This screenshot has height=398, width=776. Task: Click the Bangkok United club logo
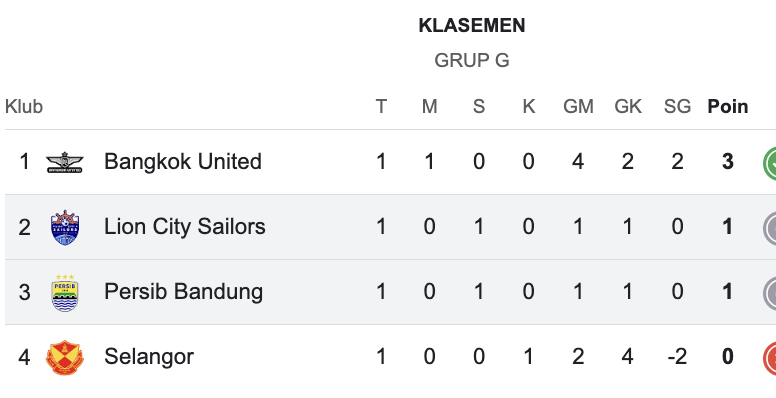65,162
